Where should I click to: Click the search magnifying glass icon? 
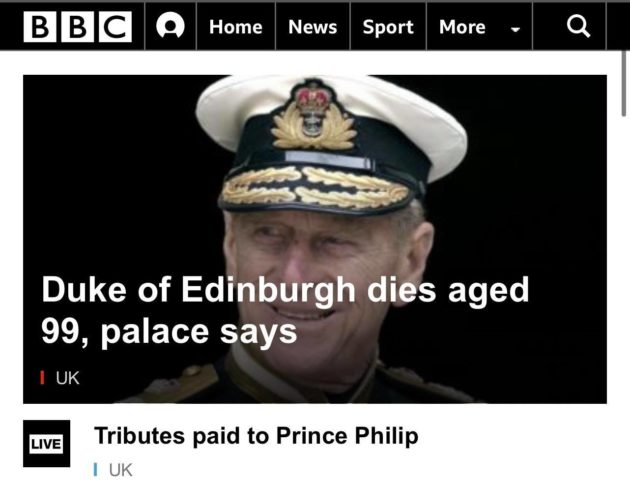click(578, 27)
